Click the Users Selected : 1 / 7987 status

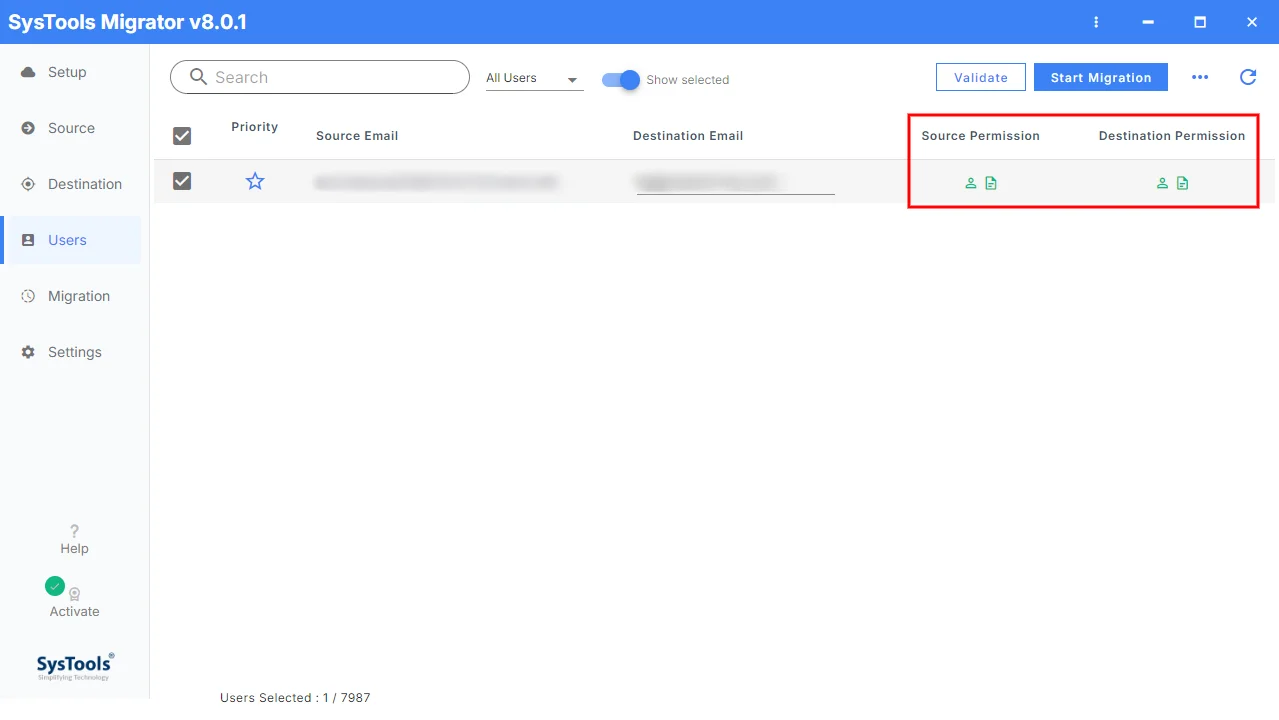click(x=295, y=698)
